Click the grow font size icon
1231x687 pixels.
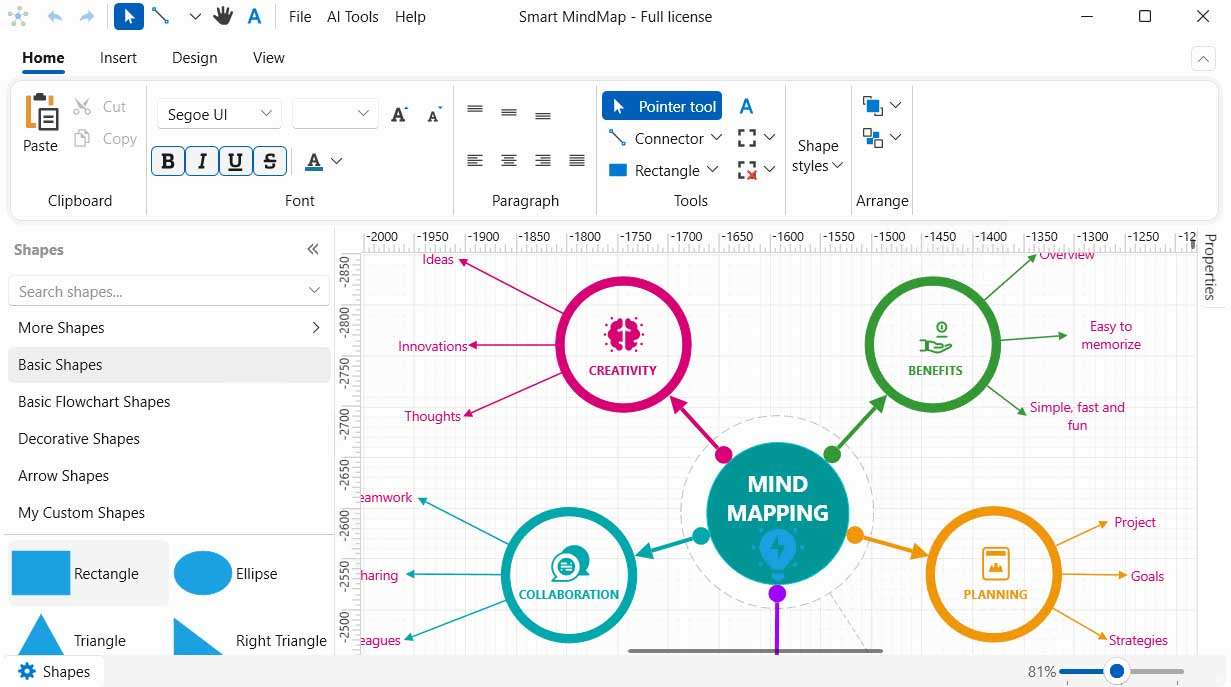(399, 115)
